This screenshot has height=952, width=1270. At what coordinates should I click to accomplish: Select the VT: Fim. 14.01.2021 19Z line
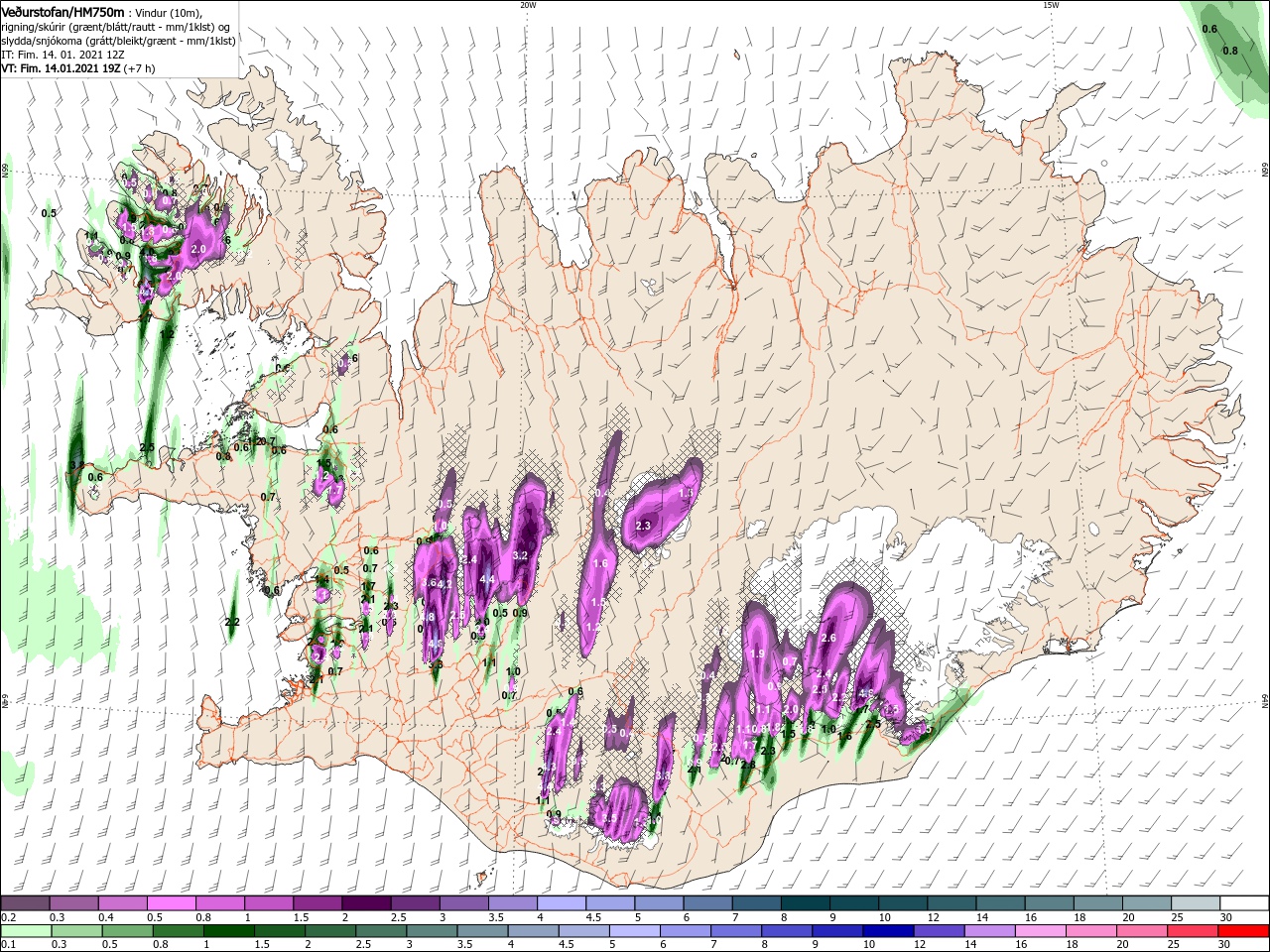pyautogui.click(x=77, y=69)
